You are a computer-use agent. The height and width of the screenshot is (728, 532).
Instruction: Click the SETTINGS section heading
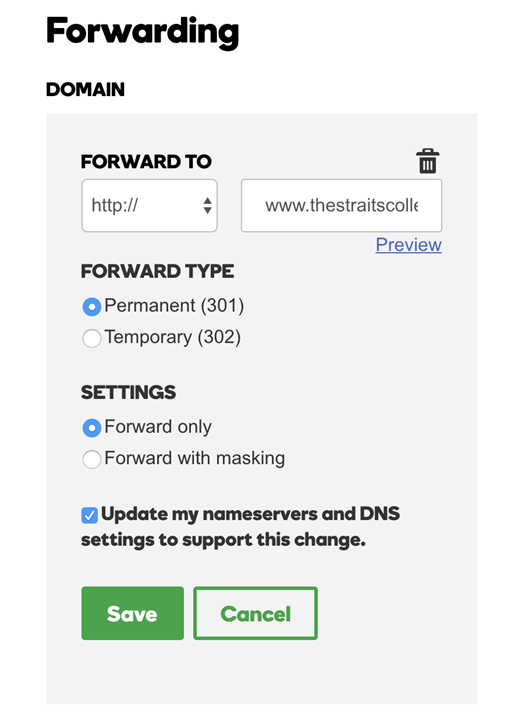129,392
